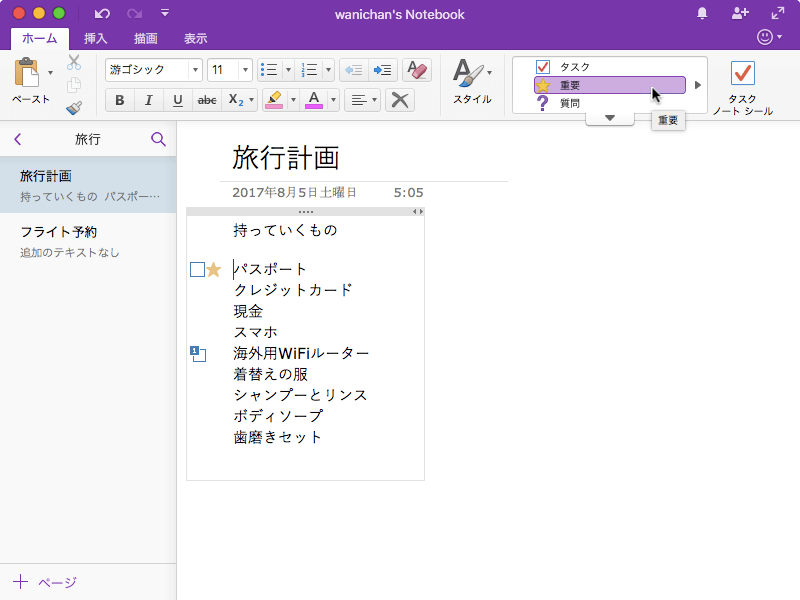Click the share notebook person icon
800x600 pixels.
(x=740, y=14)
